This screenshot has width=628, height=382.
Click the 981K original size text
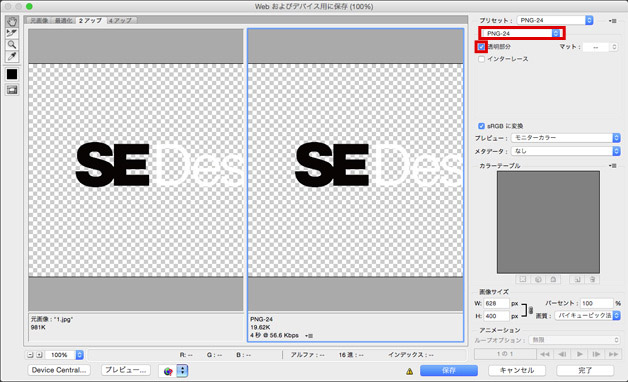pos(38,327)
